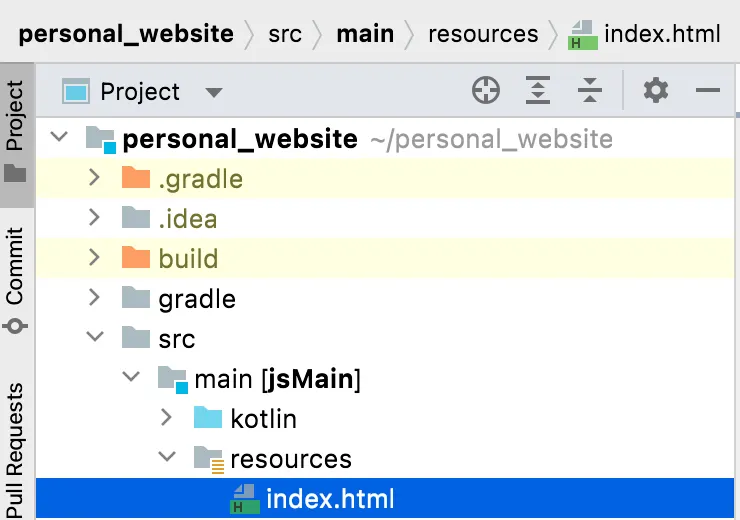Click resources in the breadcrumb bar

point(483,34)
